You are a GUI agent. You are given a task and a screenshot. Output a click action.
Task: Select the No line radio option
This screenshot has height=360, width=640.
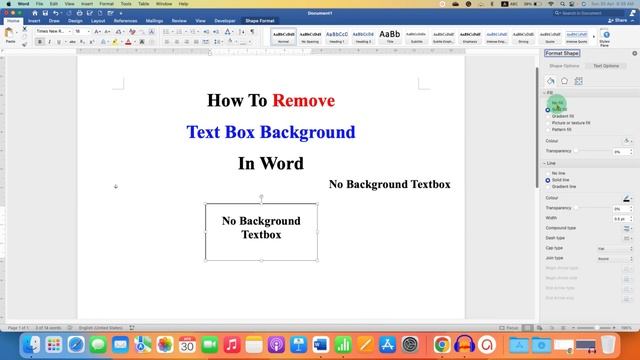click(x=556, y=173)
